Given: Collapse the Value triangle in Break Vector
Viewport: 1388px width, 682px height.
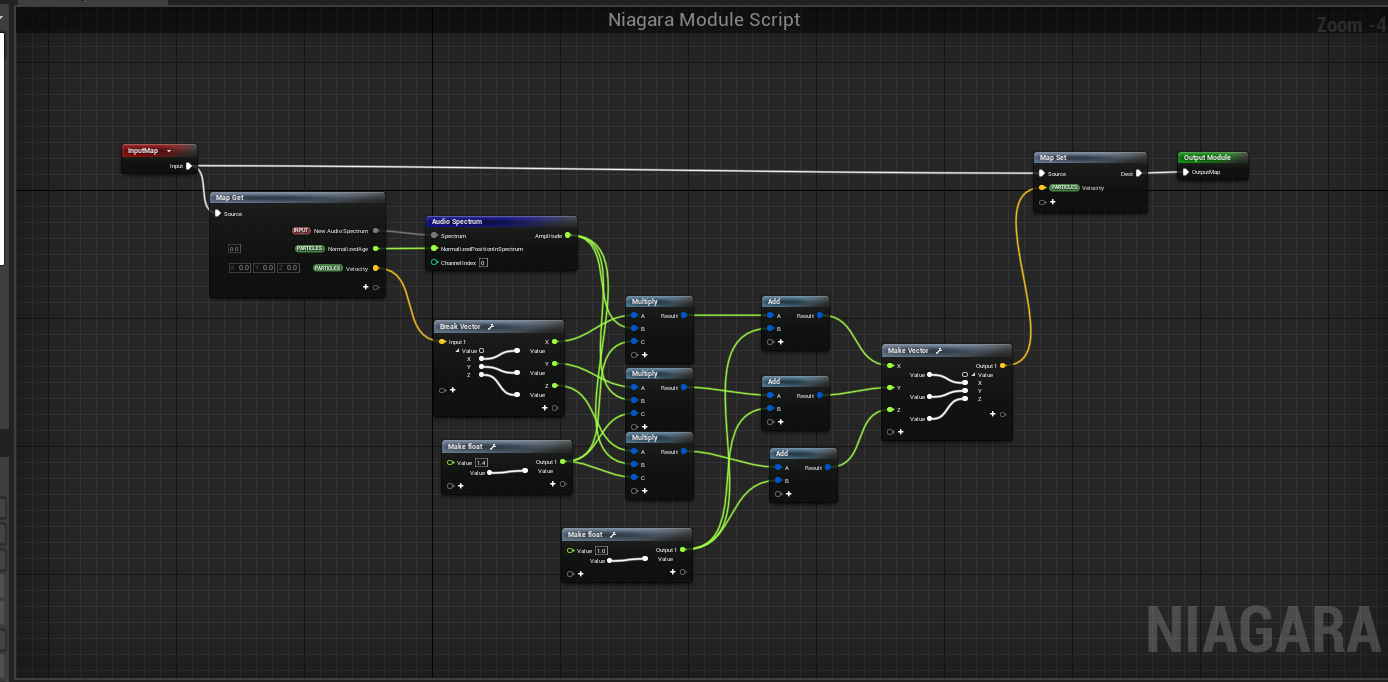Looking at the screenshot, I should coord(457,351).
